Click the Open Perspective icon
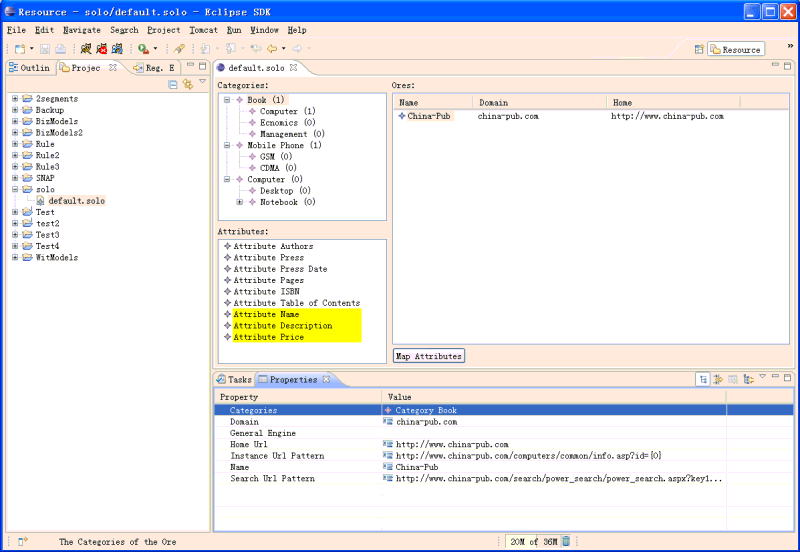The width and height of the screenshot is (800, 552). (x=699, y=49)
